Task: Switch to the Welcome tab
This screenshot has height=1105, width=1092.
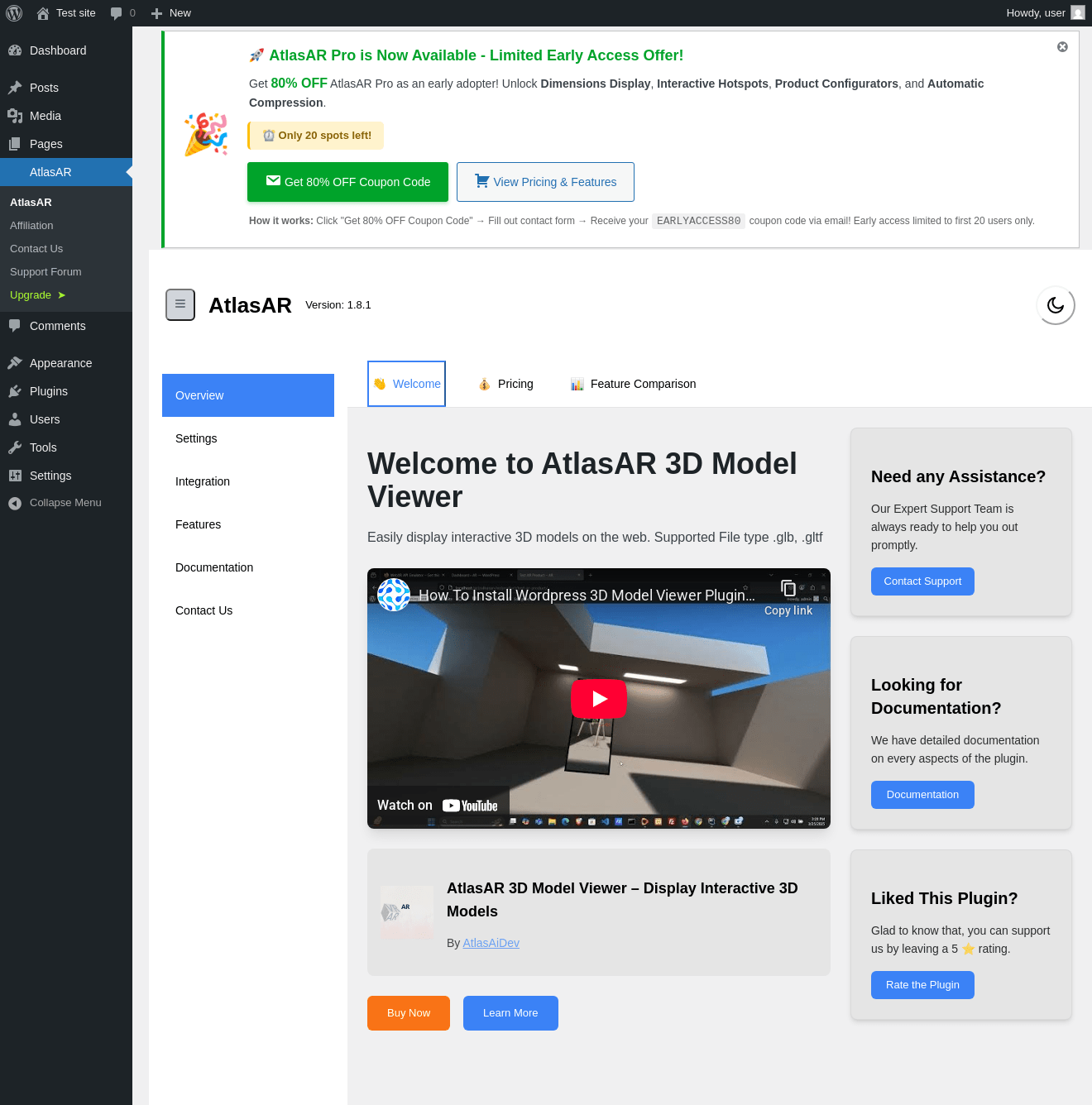Action: click(406, 384)
